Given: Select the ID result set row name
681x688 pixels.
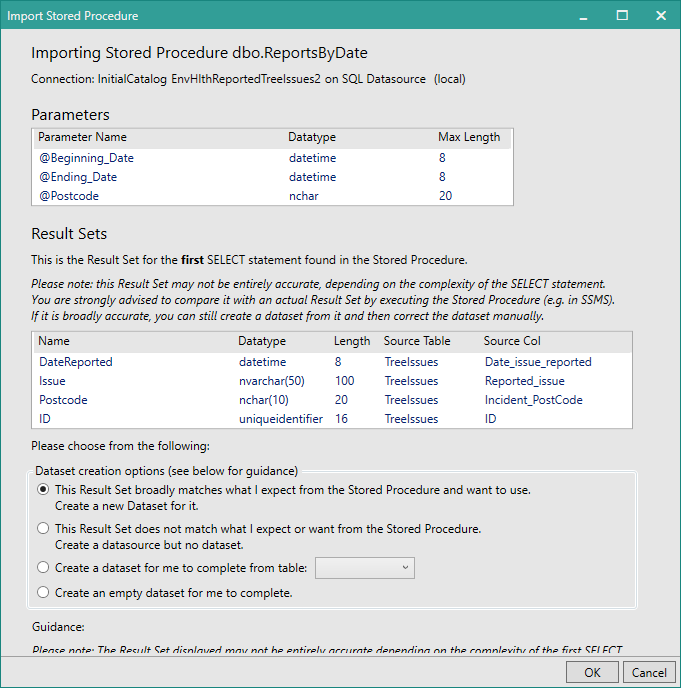Looking at the screenshot, I should click(x=45, y=419).
